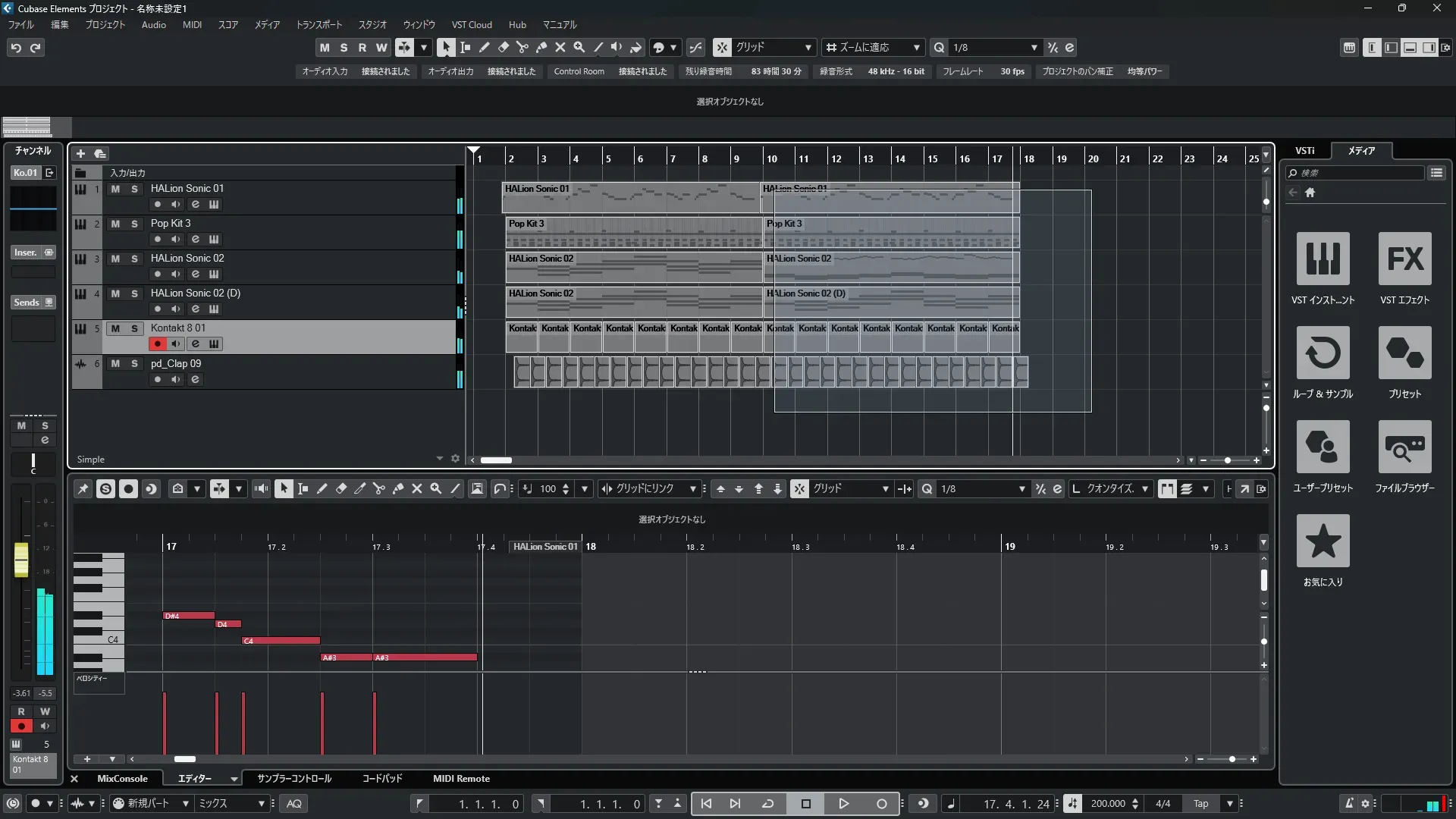Mute the Pop Kit 3 track

pos(115,224)
